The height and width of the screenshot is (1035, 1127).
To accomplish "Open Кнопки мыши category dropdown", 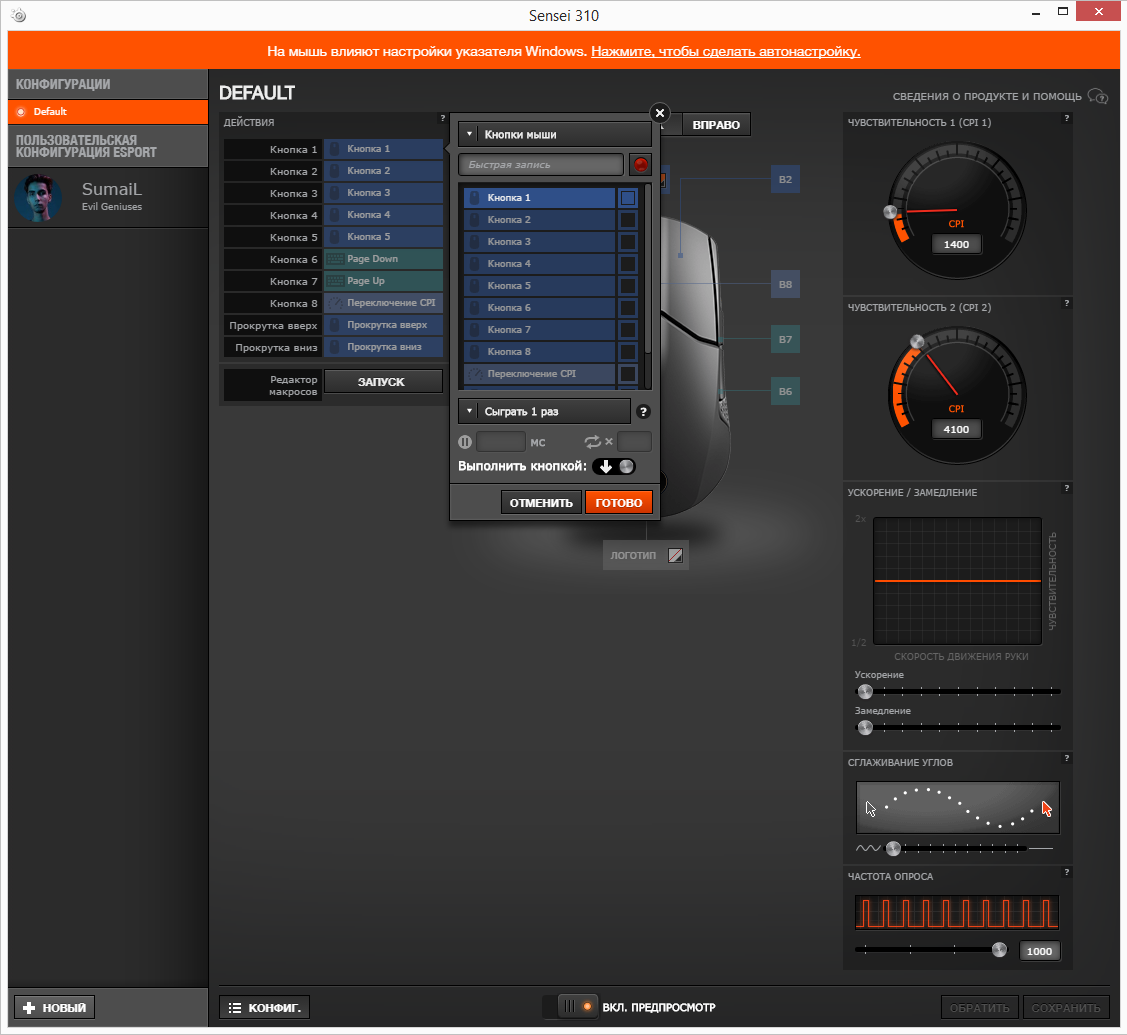I will point(555,134).
